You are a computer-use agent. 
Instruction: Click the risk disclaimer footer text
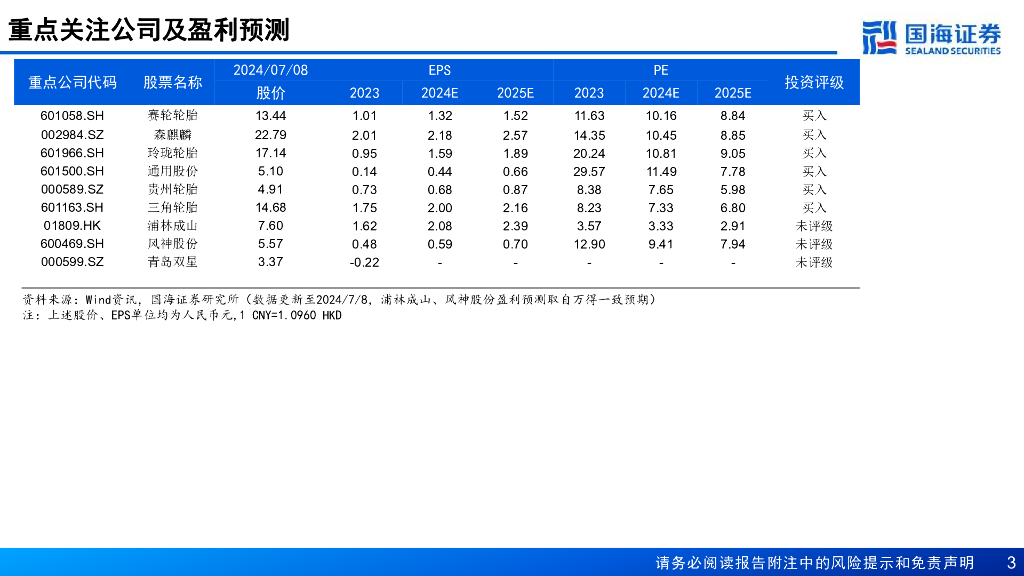click(815, 562)
